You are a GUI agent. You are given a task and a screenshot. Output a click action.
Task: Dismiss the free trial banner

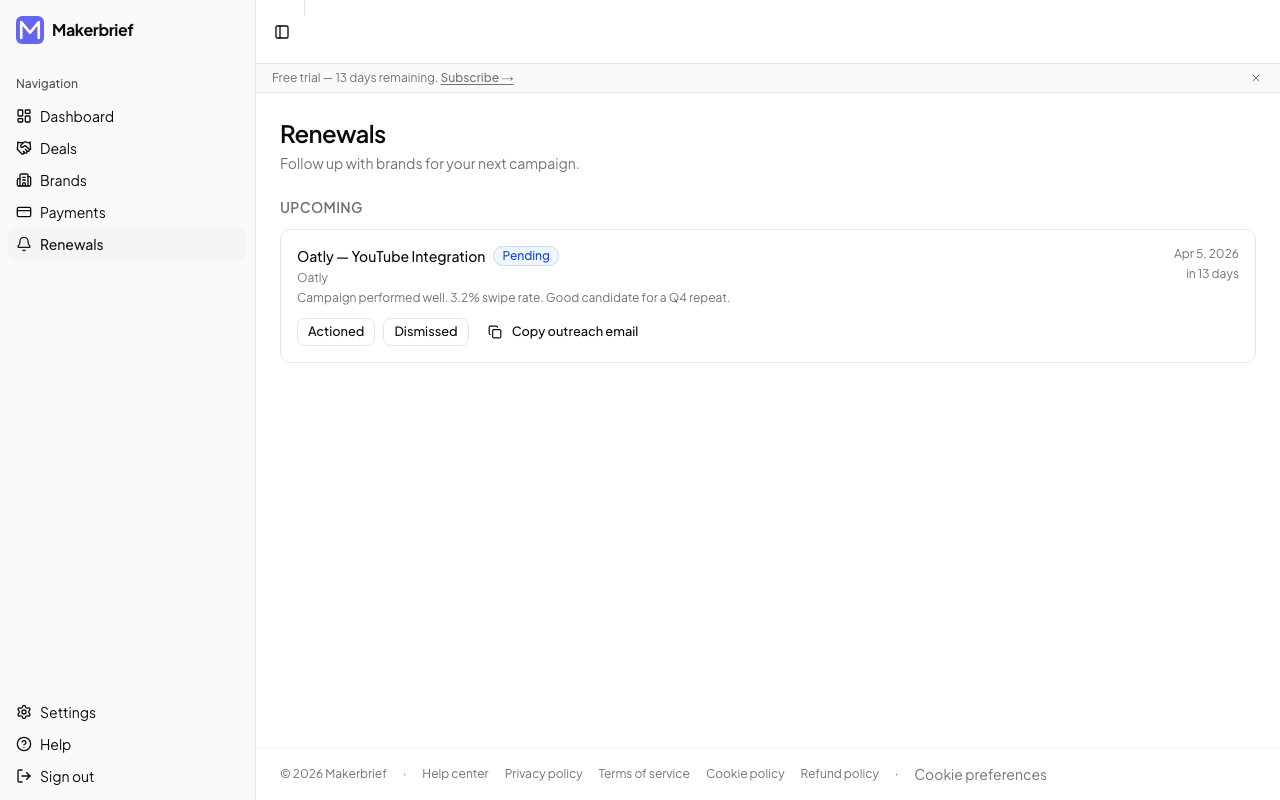tap(1255, 78)
